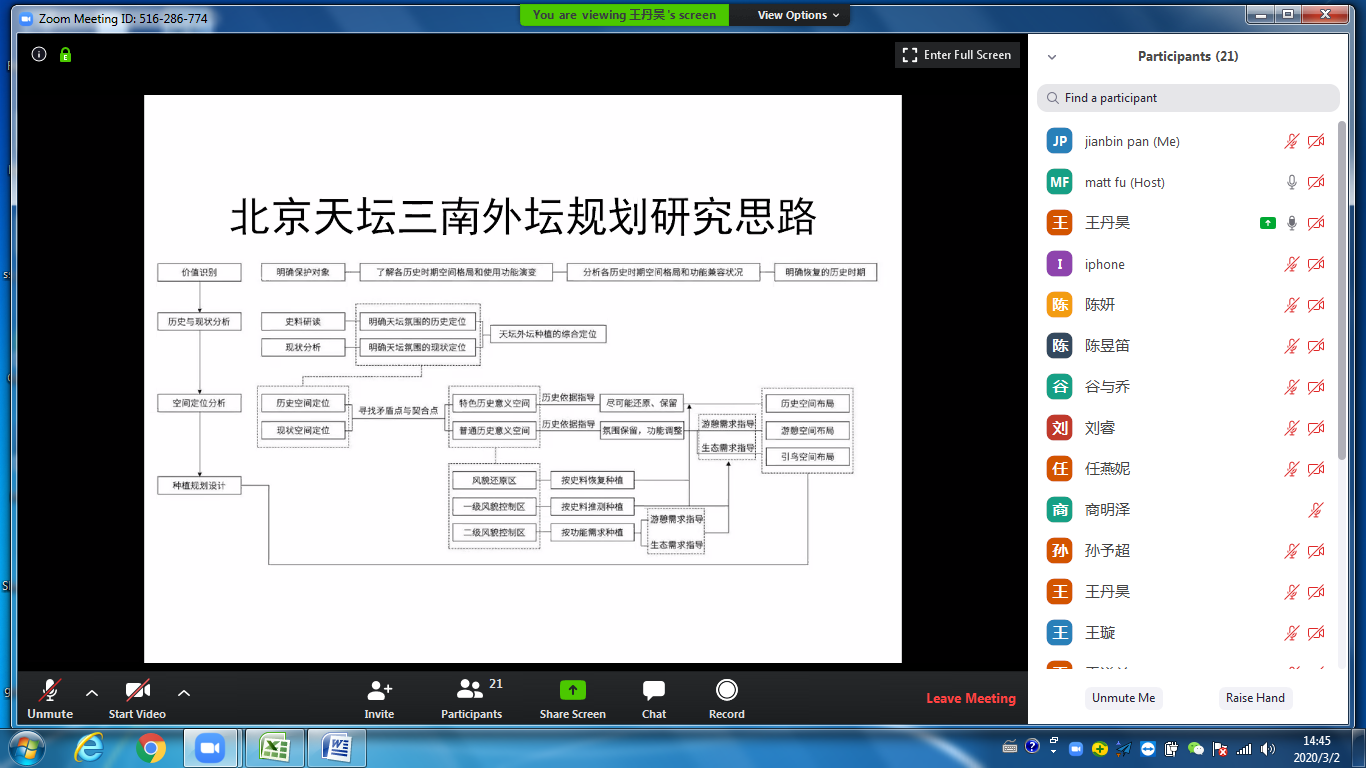This screenshot has height=768, width=1366.
Task: Open Word from the taskbar
Action: coord(337,748)
